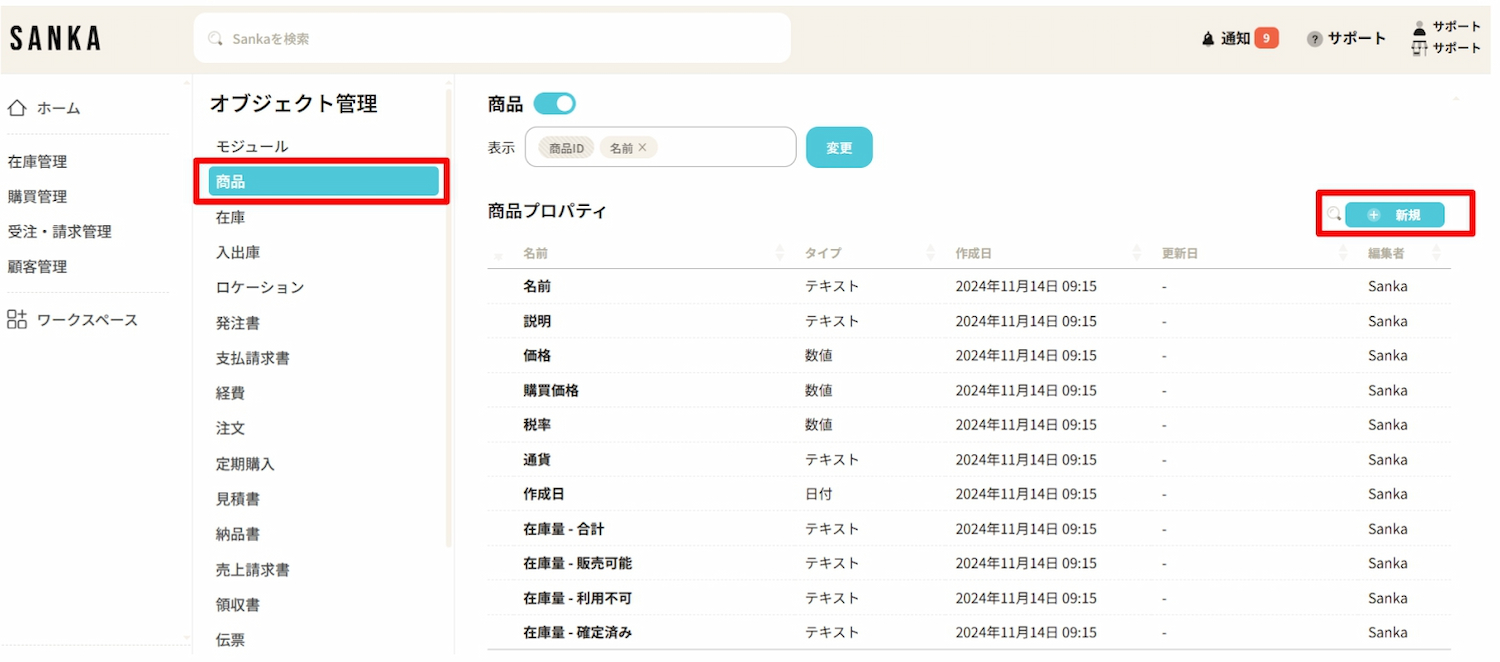Sort properties by 更新日 column arrows

(1343, 254)
